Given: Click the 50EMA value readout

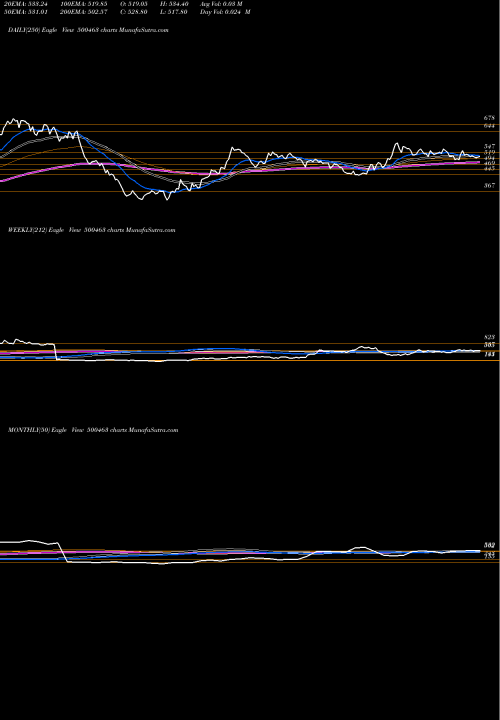Looking at the screenshot, I should [25, 12].
